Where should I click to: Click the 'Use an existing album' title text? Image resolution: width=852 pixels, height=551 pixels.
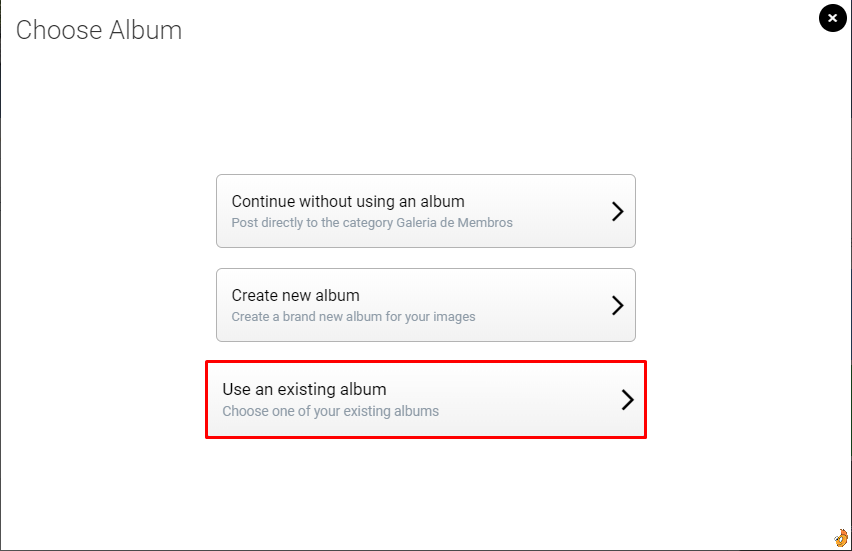click(x=304, y=390)
